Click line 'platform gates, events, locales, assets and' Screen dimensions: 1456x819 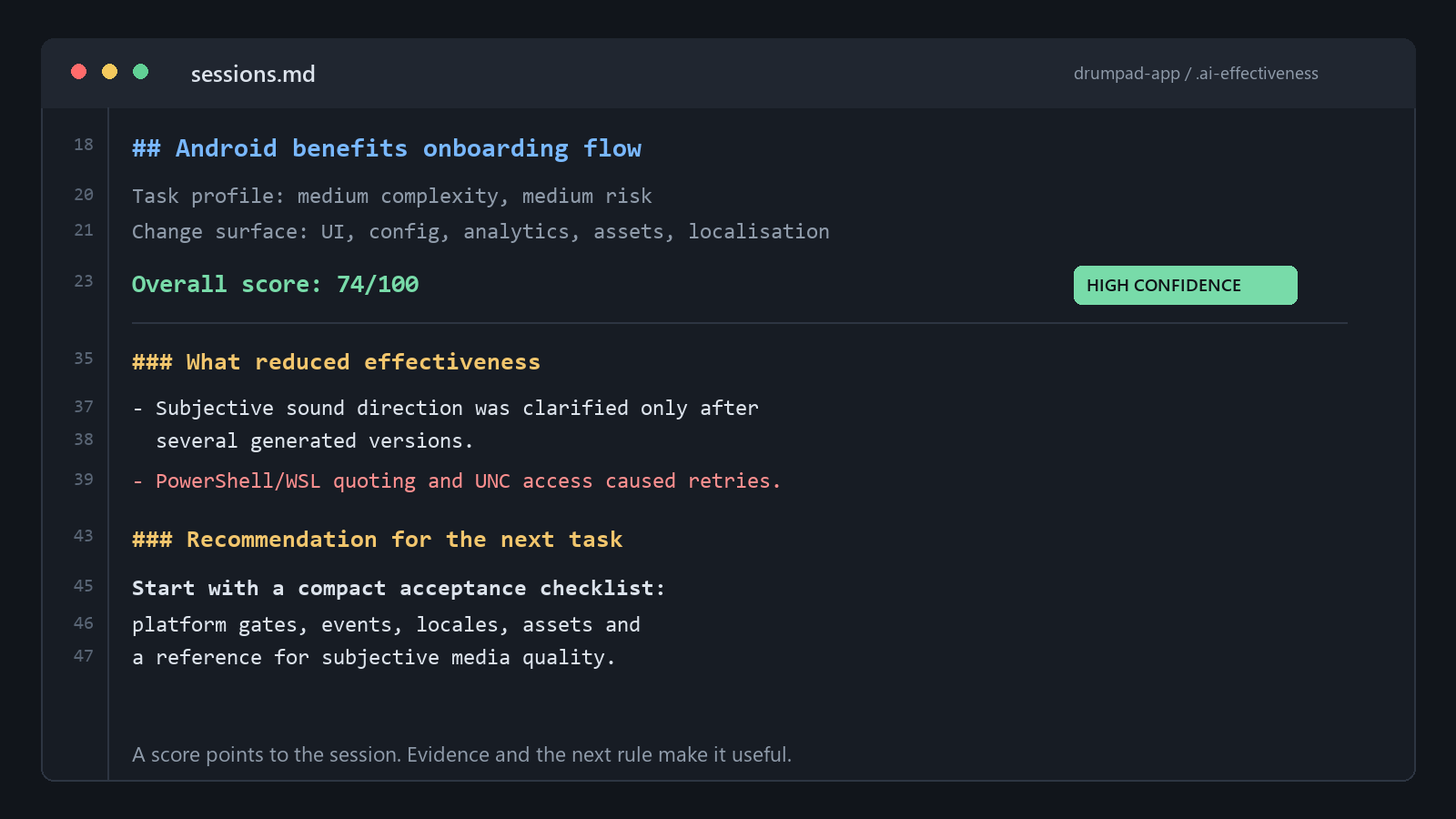[387, 625]
